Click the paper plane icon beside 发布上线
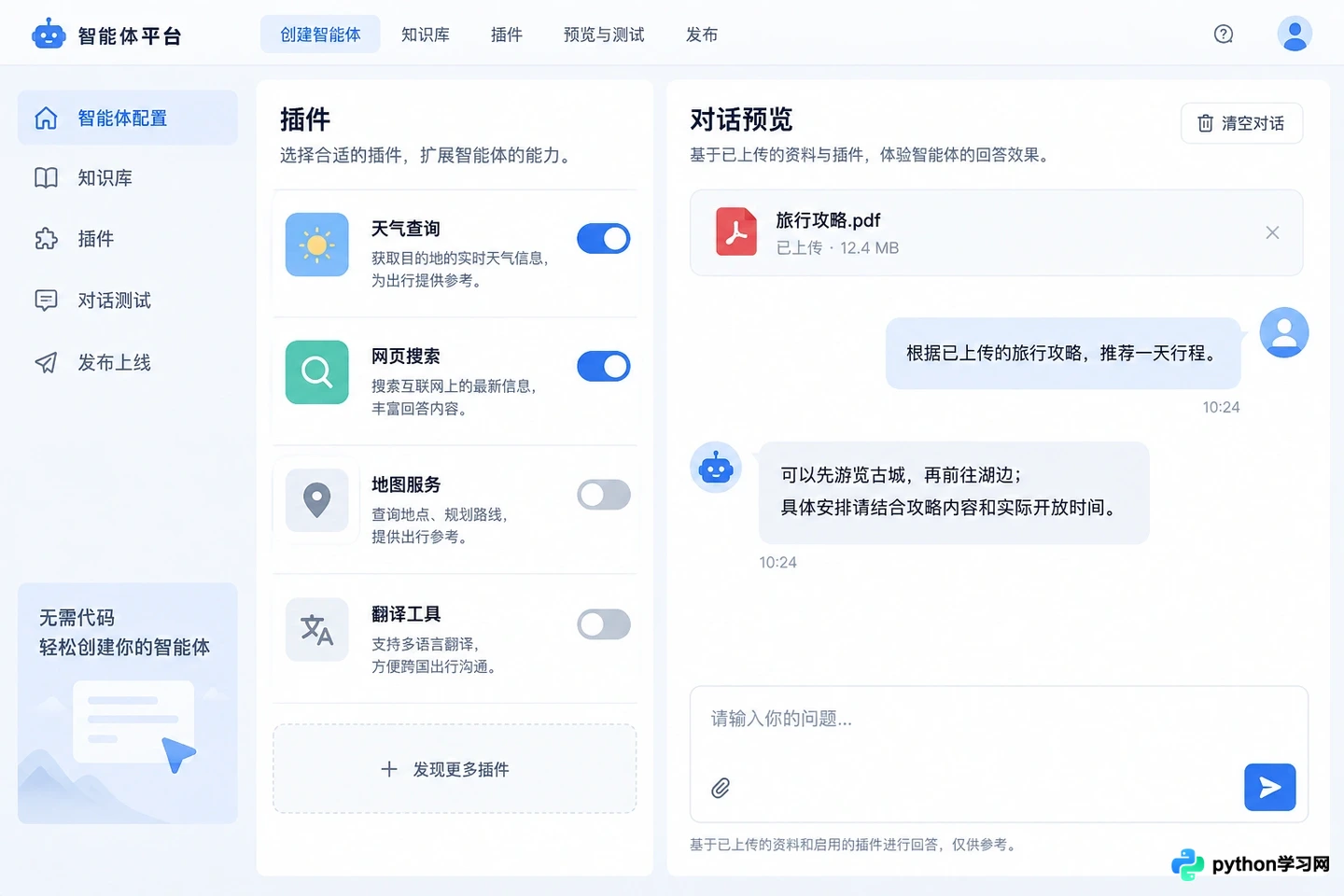This screenshot has width=1344, height=896. point(46,362)
